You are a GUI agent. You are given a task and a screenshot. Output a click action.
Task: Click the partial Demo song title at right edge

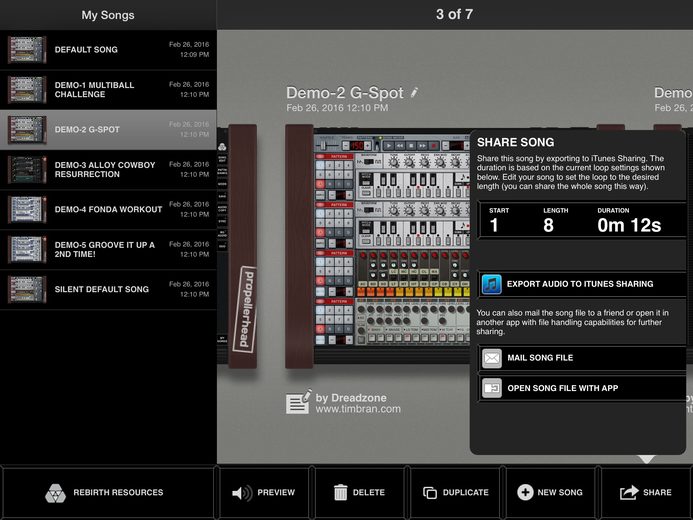tap(673, 93)
